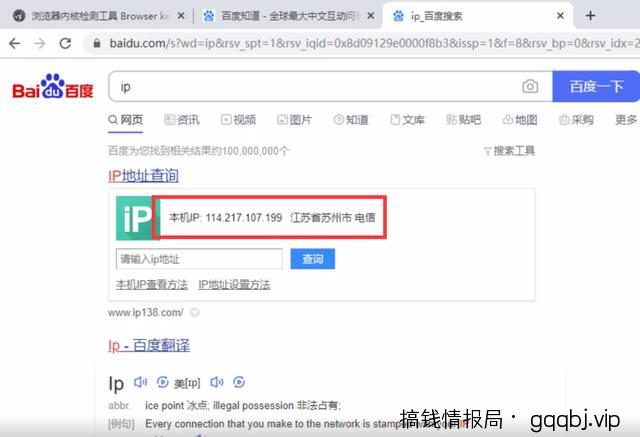Reload the page with refresh icon
The height and width of the screenshot is (437, 640).
coord(65,43)
